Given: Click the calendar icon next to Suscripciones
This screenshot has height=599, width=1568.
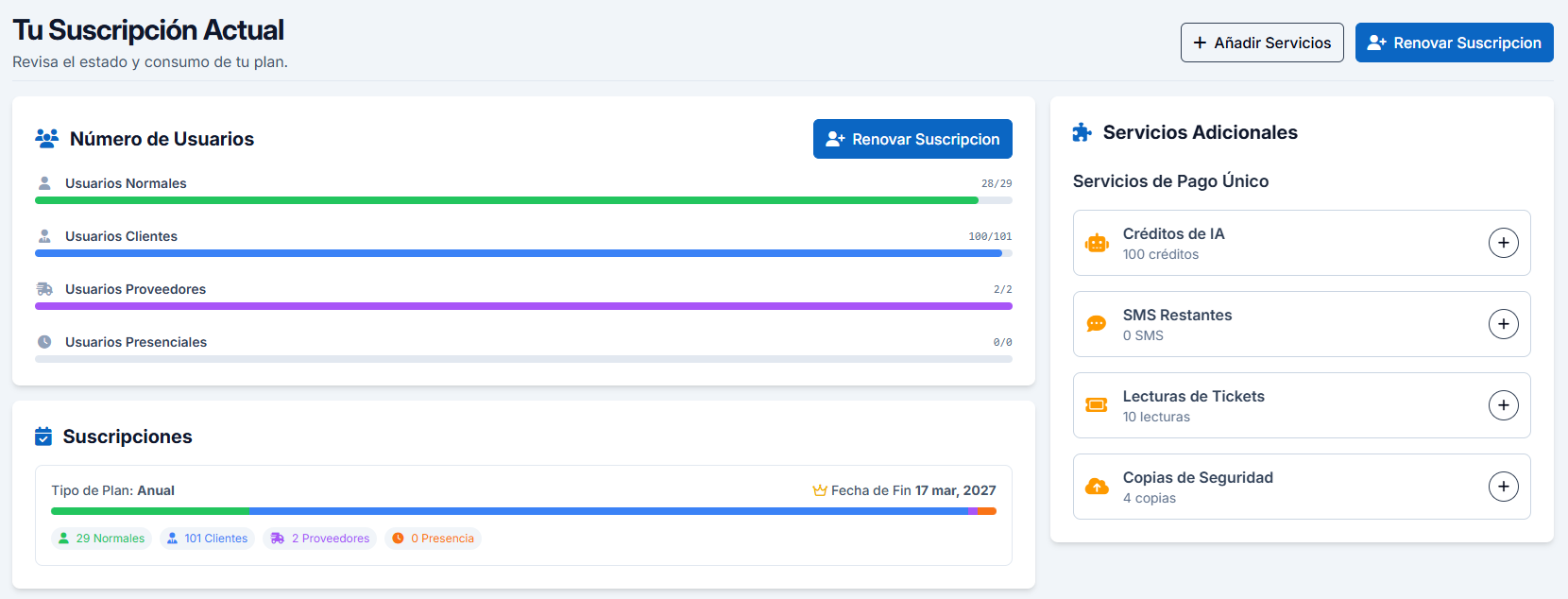Looking at the screenshot, I should 43,436.
